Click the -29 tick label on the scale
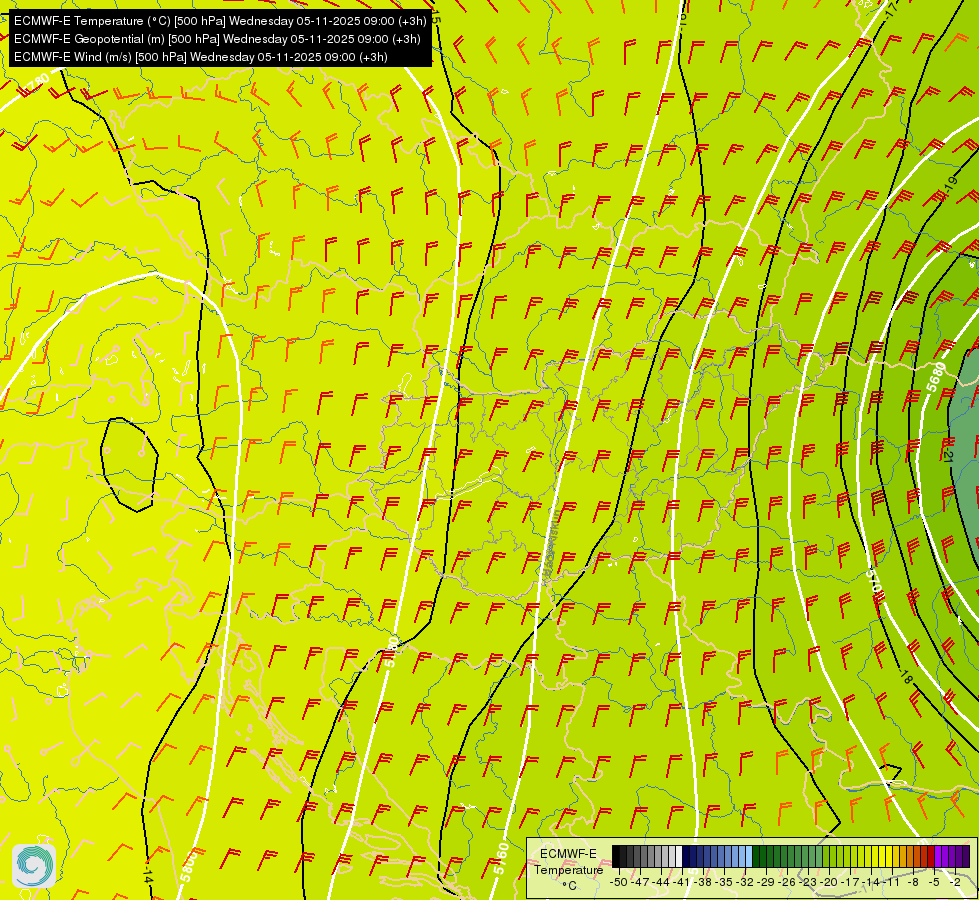The width and height of the screenshot is (979, 900). point(765,882)
